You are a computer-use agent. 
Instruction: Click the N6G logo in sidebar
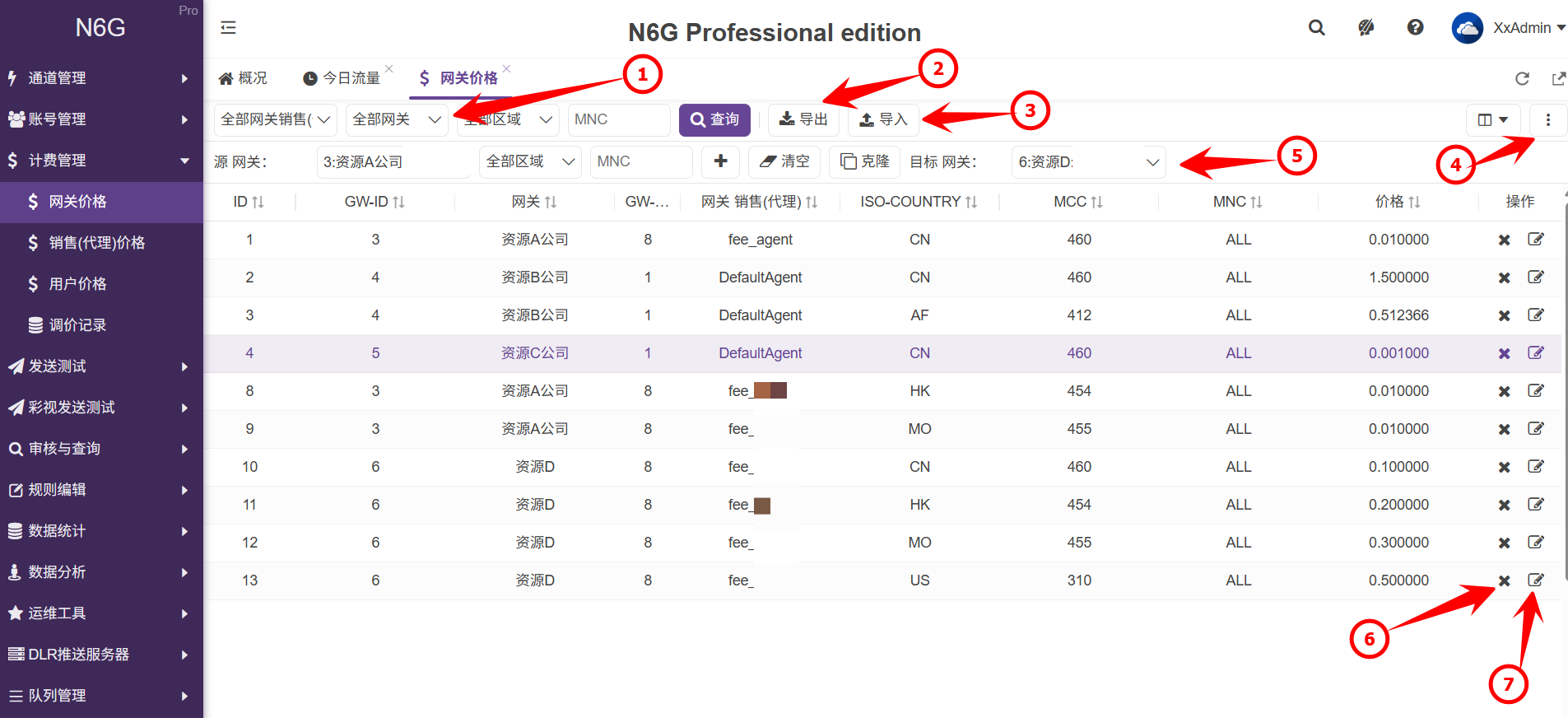[x=100, y=28]
